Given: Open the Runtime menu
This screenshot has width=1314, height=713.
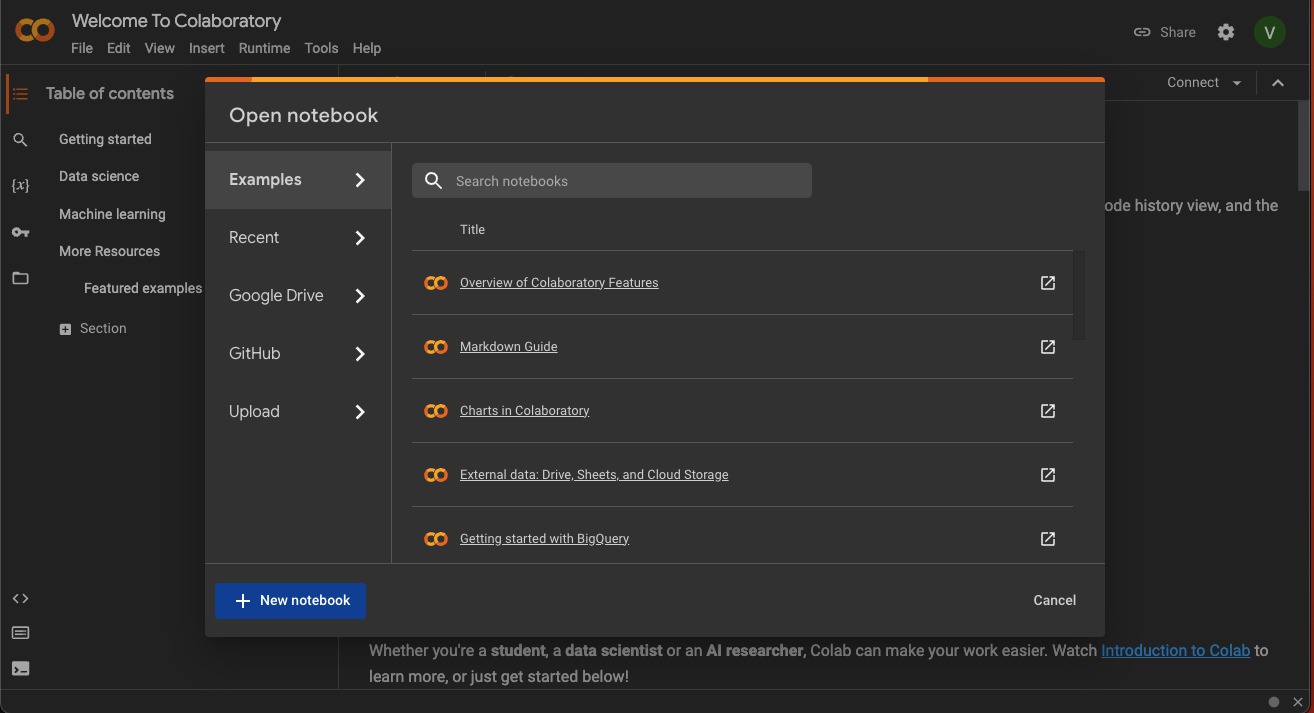Looking at the screenshot, I should (x=264, y=48).
